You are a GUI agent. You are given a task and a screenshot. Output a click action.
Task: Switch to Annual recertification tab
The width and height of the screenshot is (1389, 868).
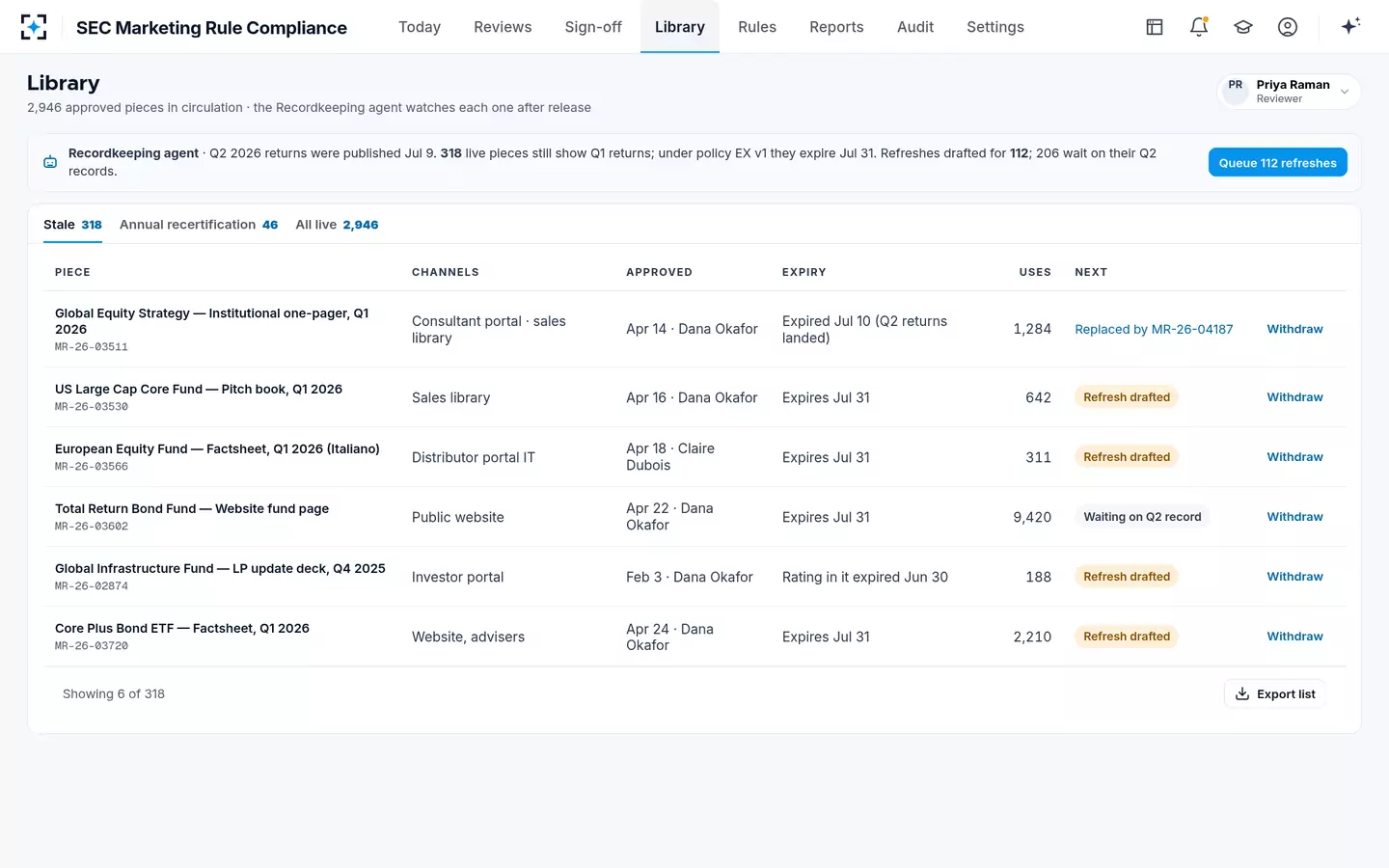[x=199, y=225]
